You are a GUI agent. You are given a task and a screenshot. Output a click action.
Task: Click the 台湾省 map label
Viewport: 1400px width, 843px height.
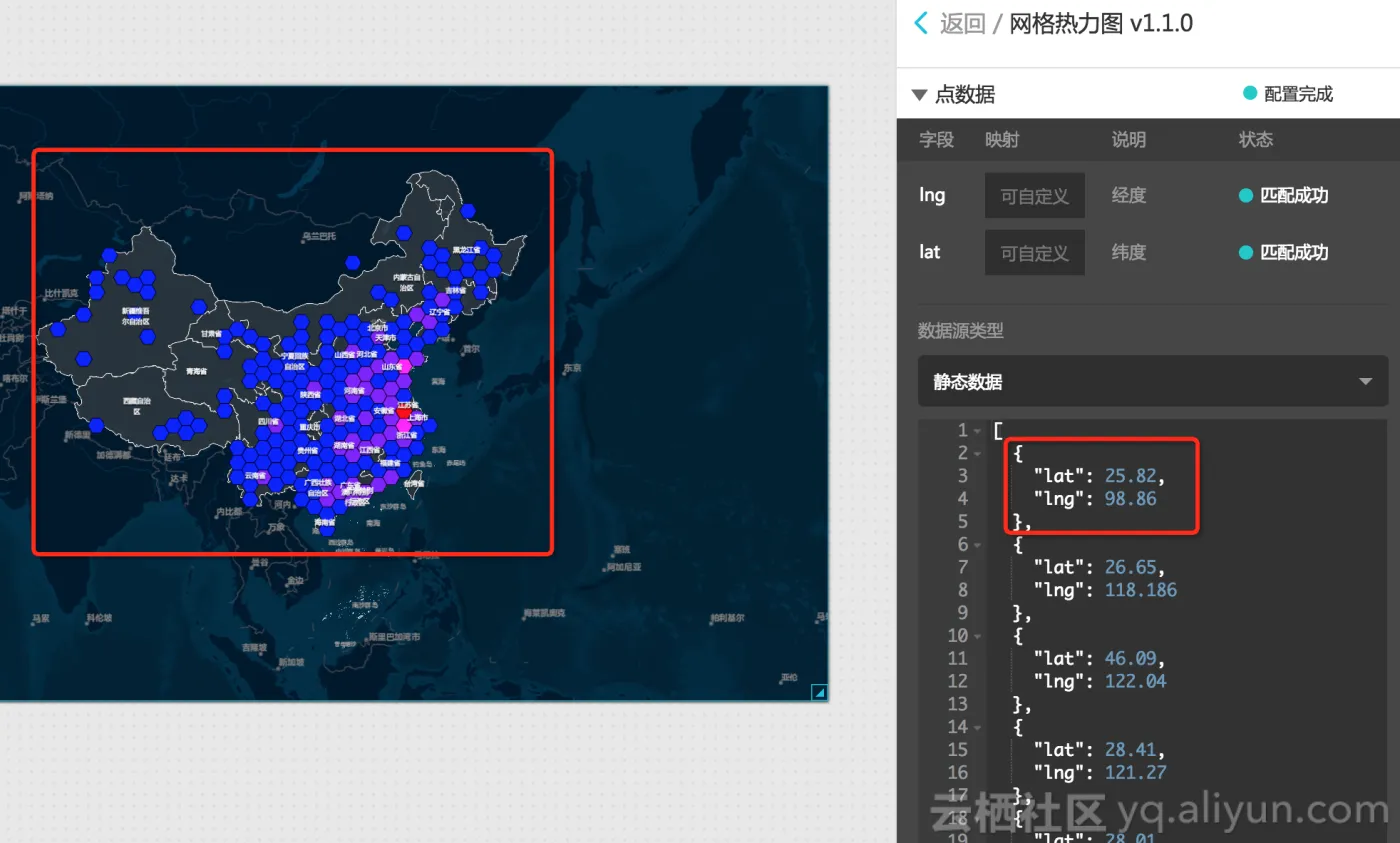point(415,482)
